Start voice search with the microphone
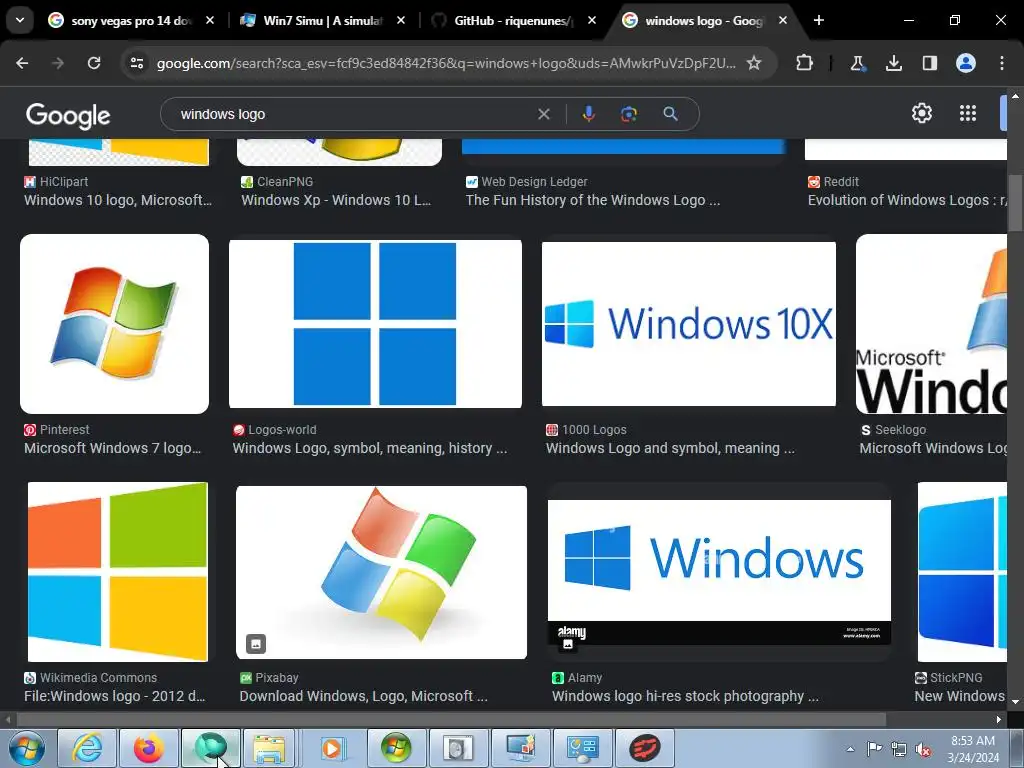The width and height of the screenshot is (1024, 768). click(588, 114)
